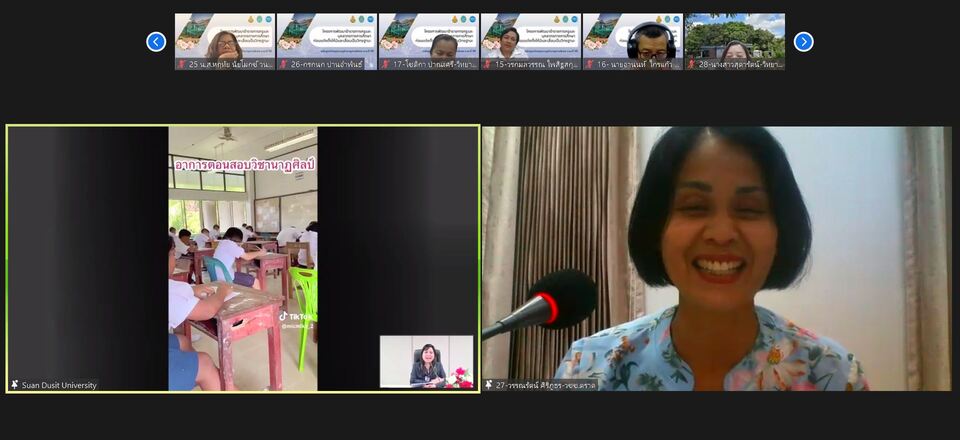Select thumbnail of participant number 26
Viewport: 960px width, 440px height.
pos(327,42)
